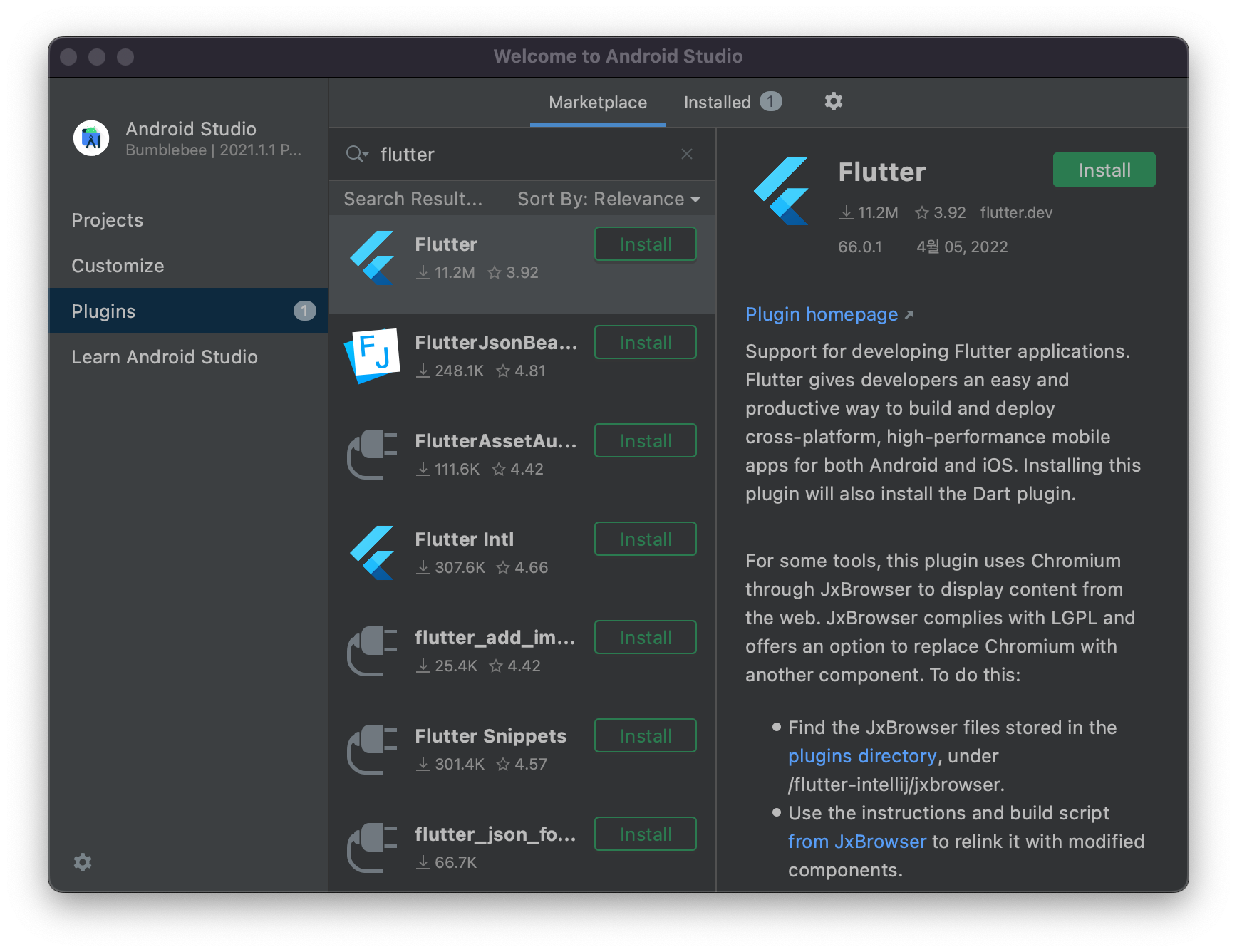
Task: Install Flutter Snippets plugin
Action: tap(646, 736)
